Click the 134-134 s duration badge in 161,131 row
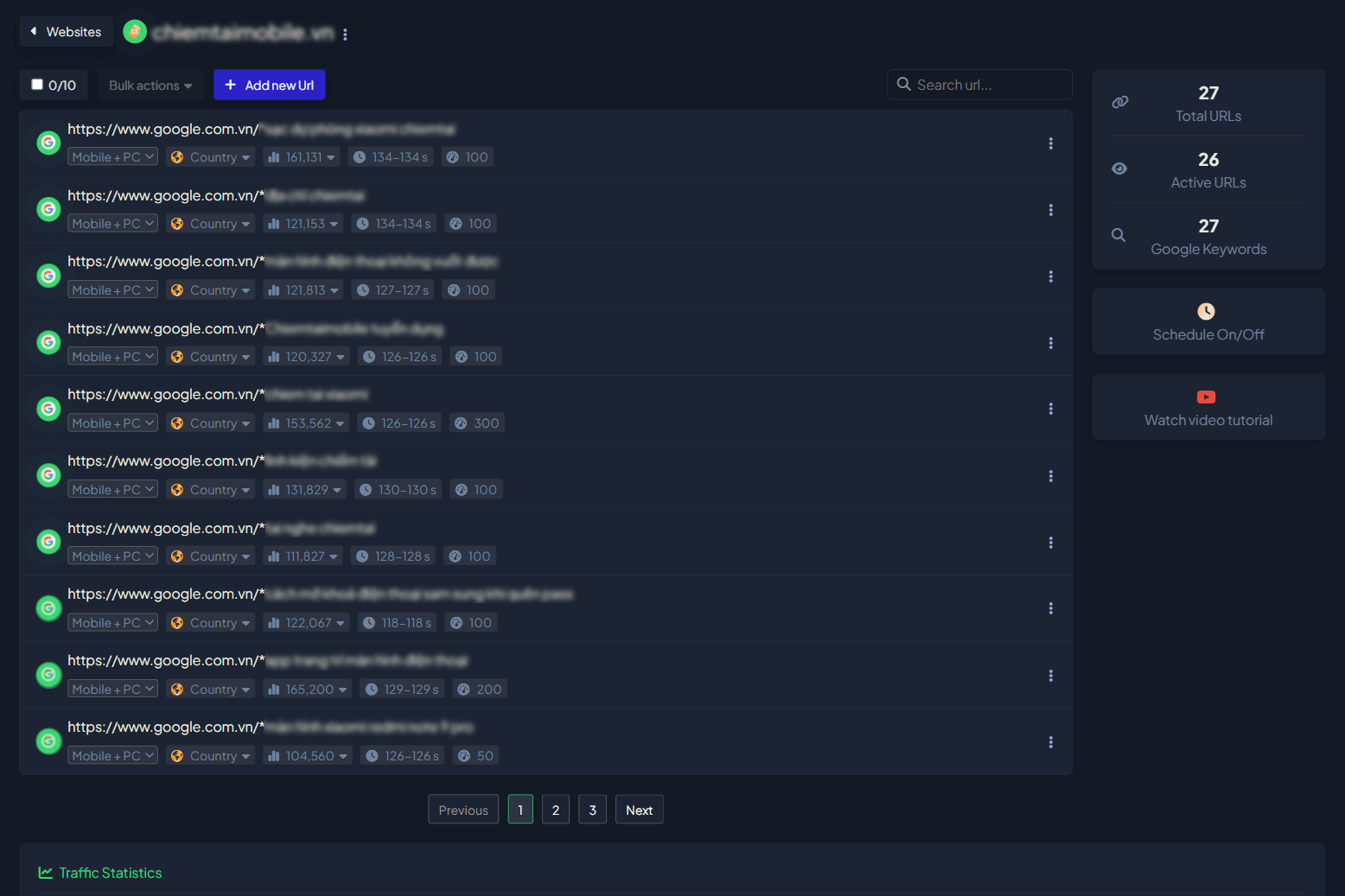Screen dimensions: 1345x896 [392, 157]
